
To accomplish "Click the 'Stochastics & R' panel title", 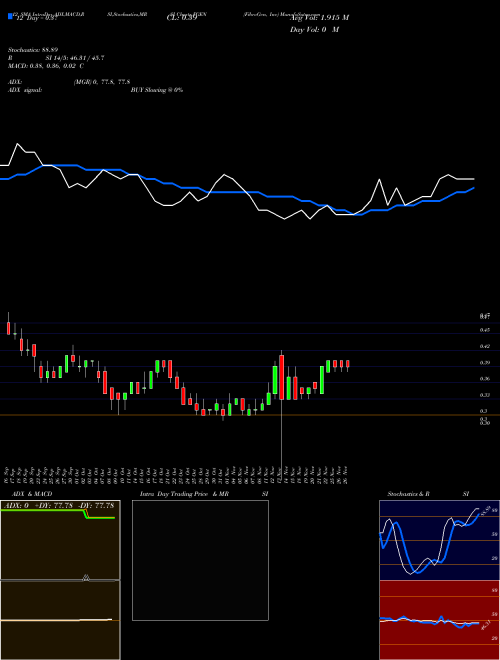I will coord(408,494).
